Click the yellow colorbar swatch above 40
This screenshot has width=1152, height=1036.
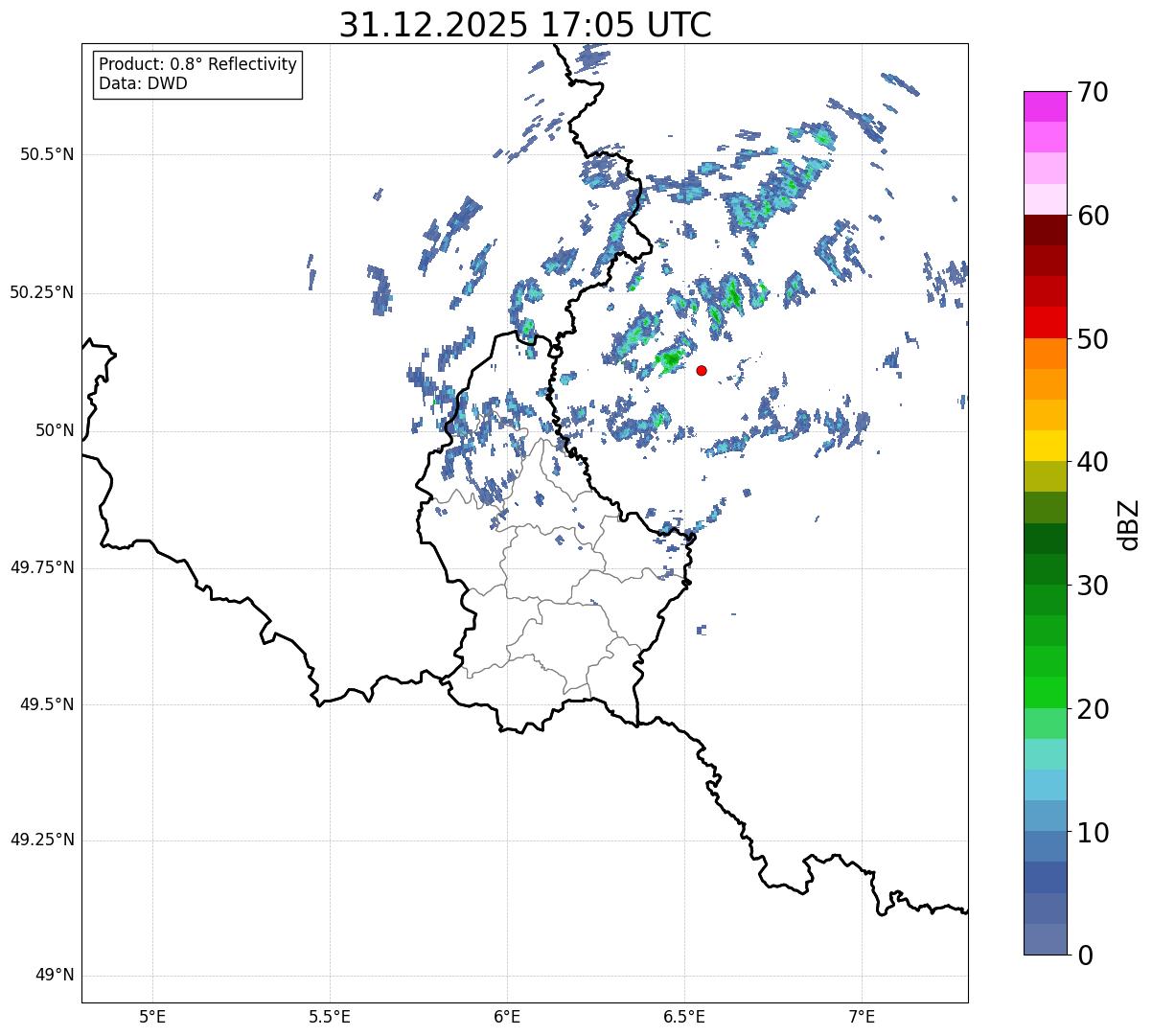(1046, 446)
